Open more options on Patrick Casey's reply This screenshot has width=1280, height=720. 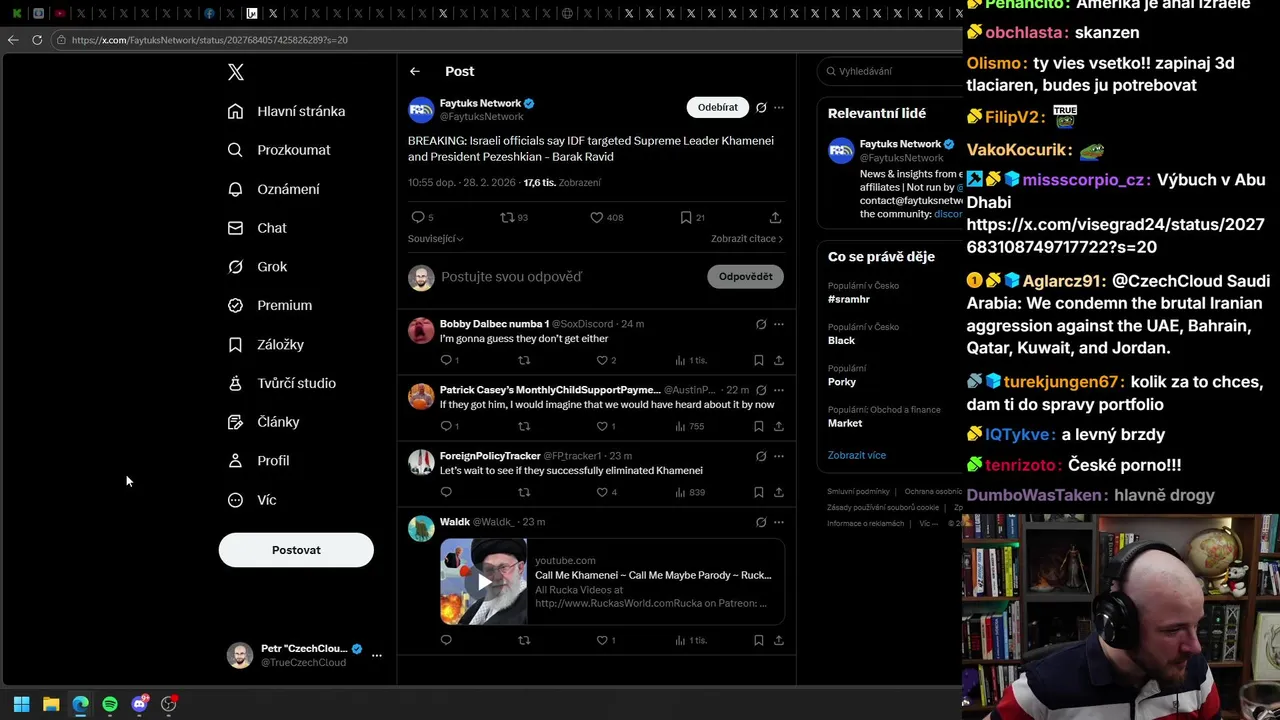779,390
